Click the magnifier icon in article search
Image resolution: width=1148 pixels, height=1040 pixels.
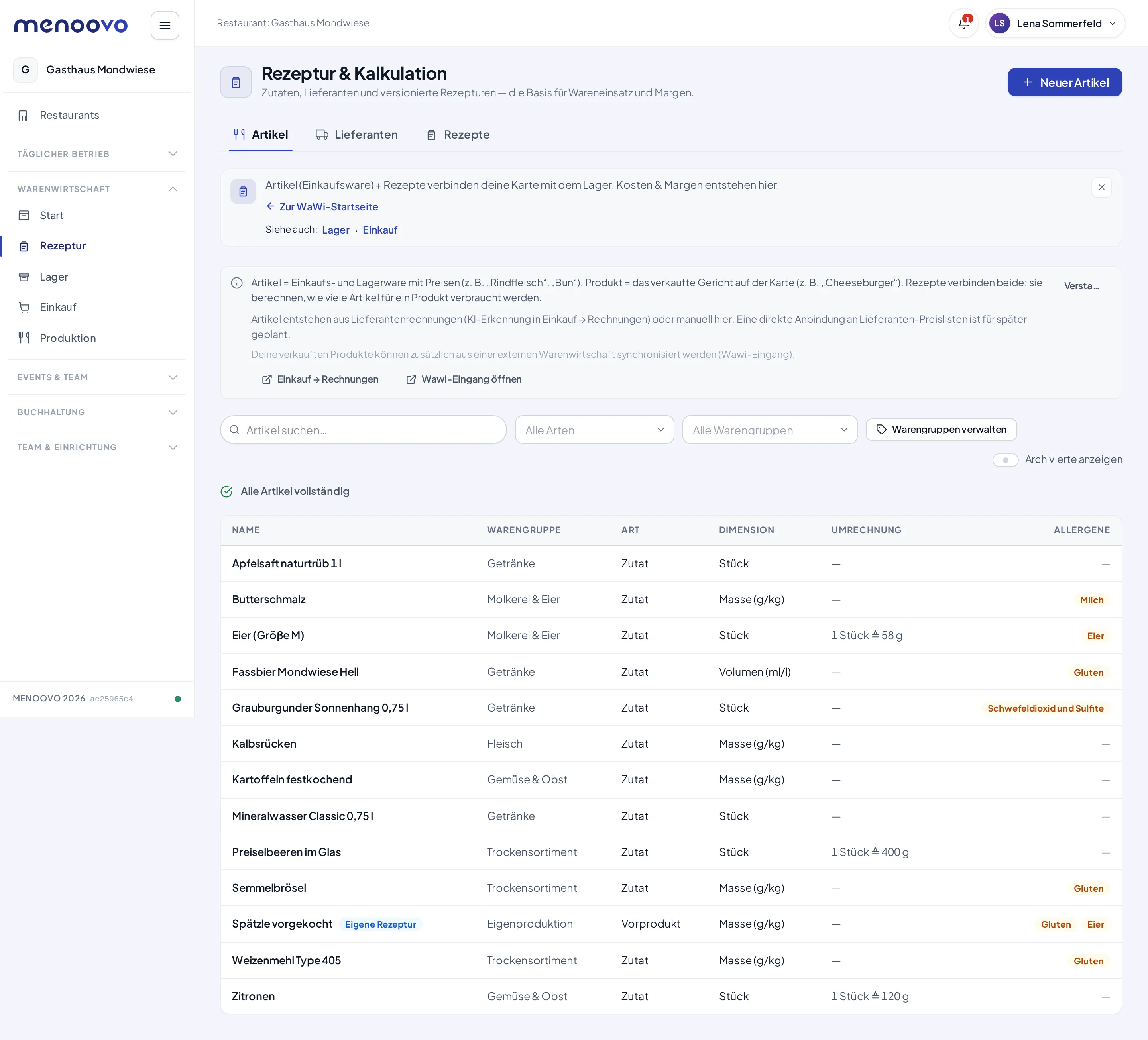234,430
